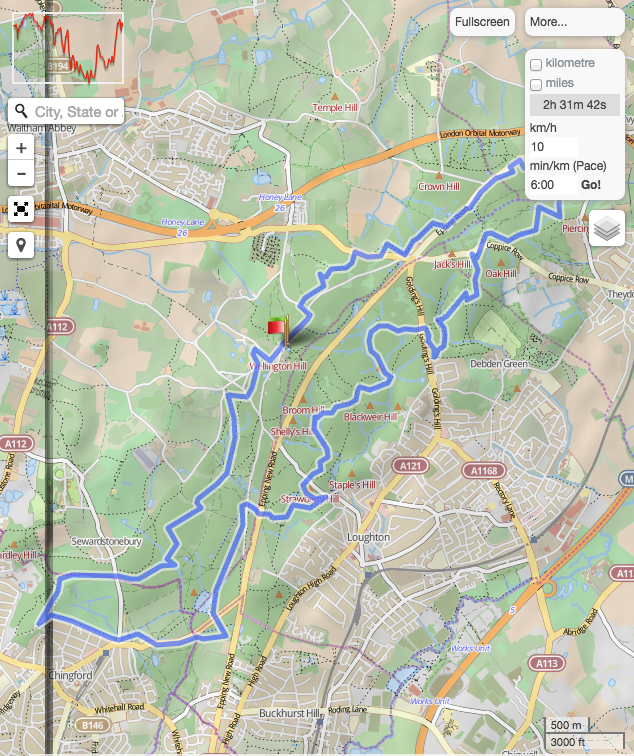This screenshot has height=756, width=634.
Task: Click the fit-to-bounds fullscreen icon
Action: pyautogui.click(x=21, y=209)
